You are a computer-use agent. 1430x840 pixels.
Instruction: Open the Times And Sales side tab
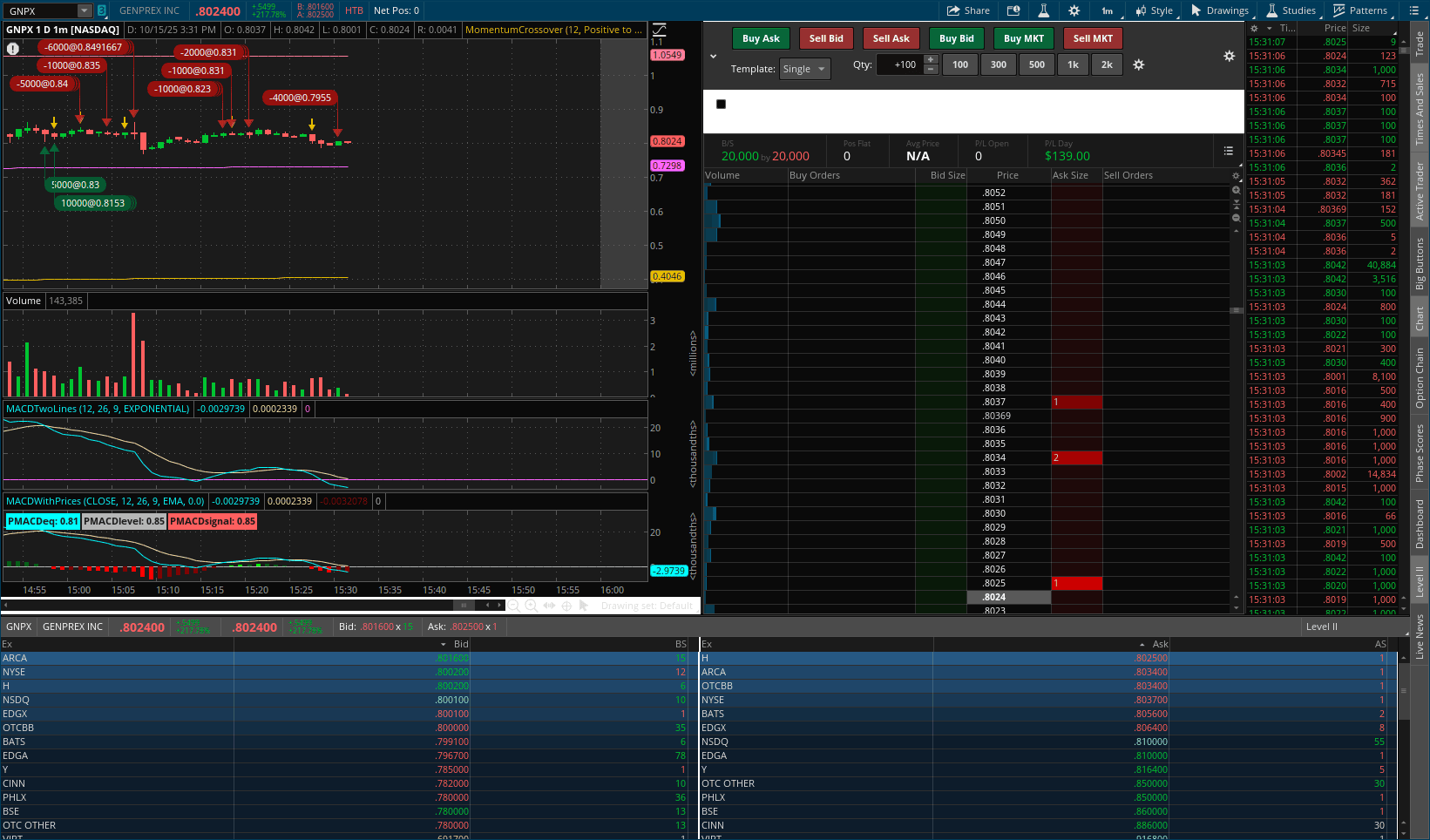(1420, 109)
